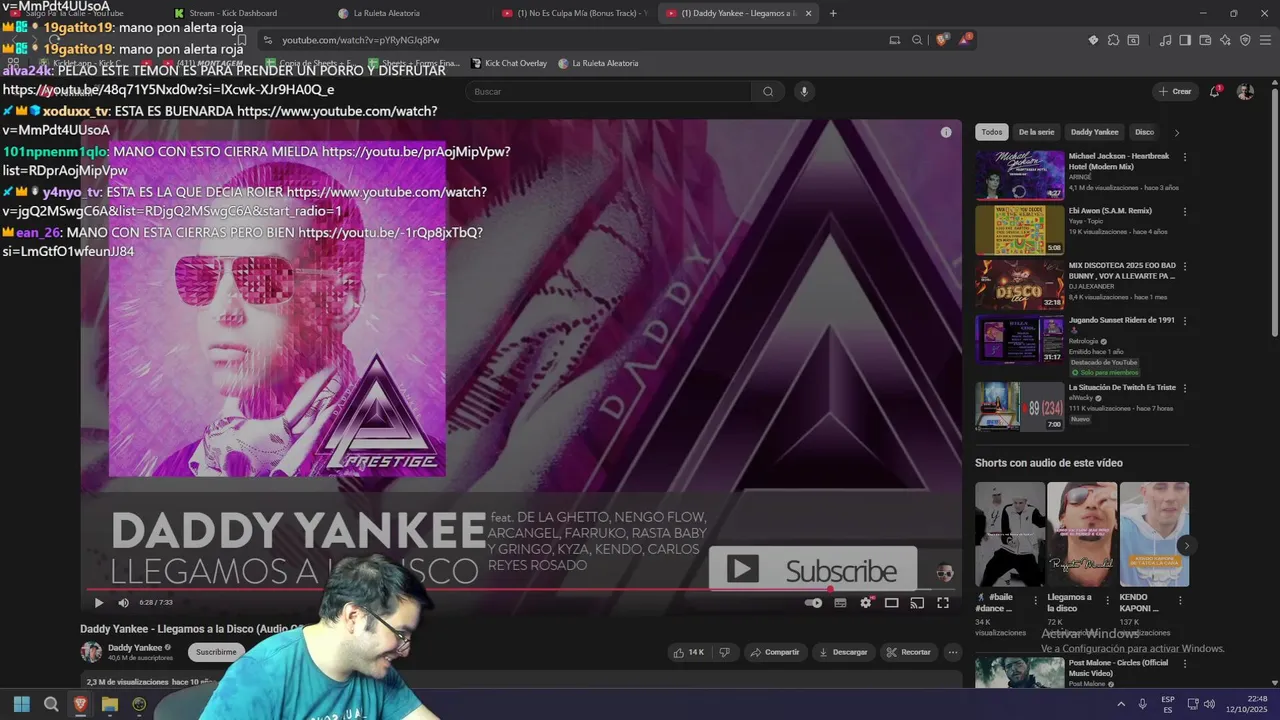Start voice search with microphone

coord(803,92)
